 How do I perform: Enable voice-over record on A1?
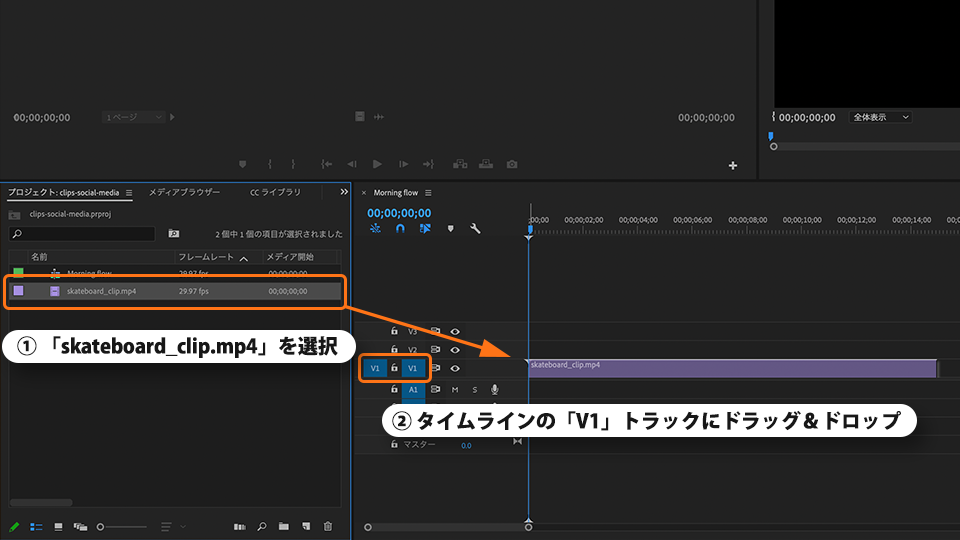(495, 389)
